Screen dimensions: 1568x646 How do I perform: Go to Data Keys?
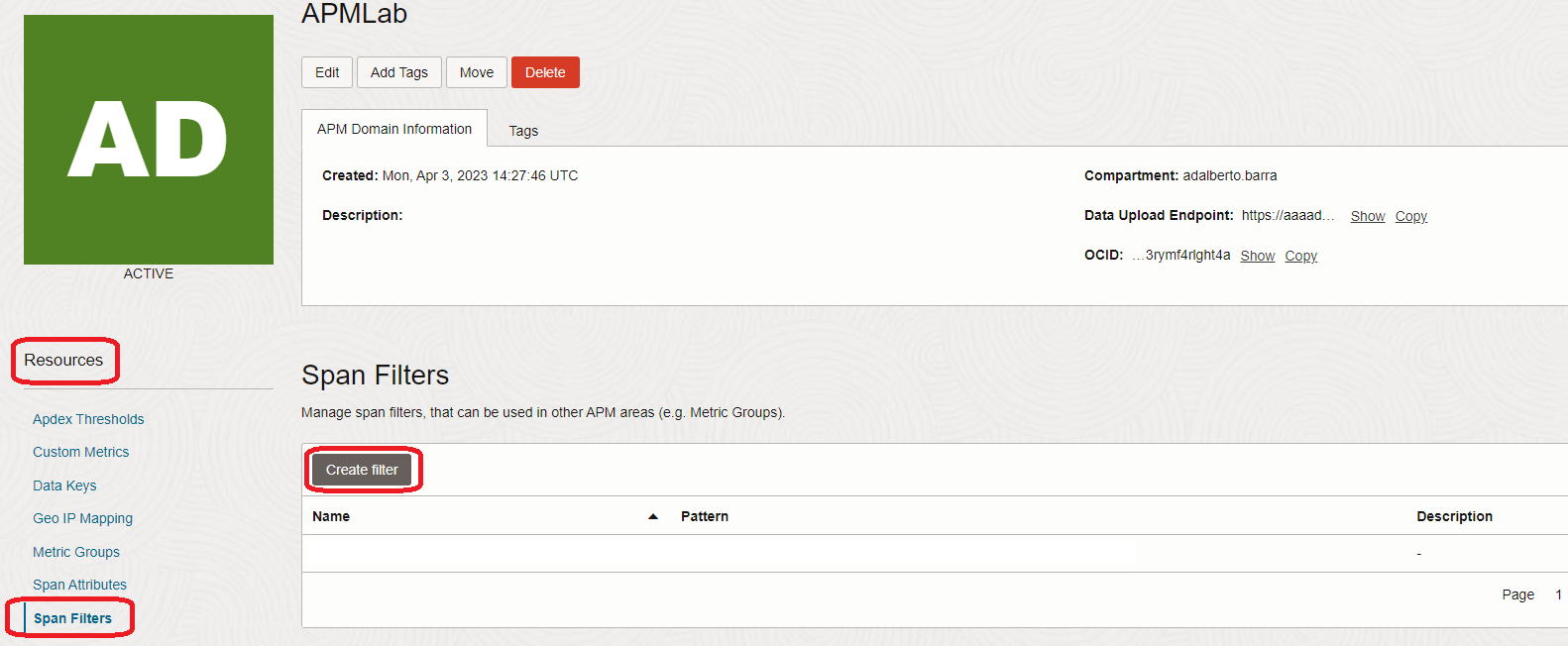pyautogui.click(x=64, y=485)
